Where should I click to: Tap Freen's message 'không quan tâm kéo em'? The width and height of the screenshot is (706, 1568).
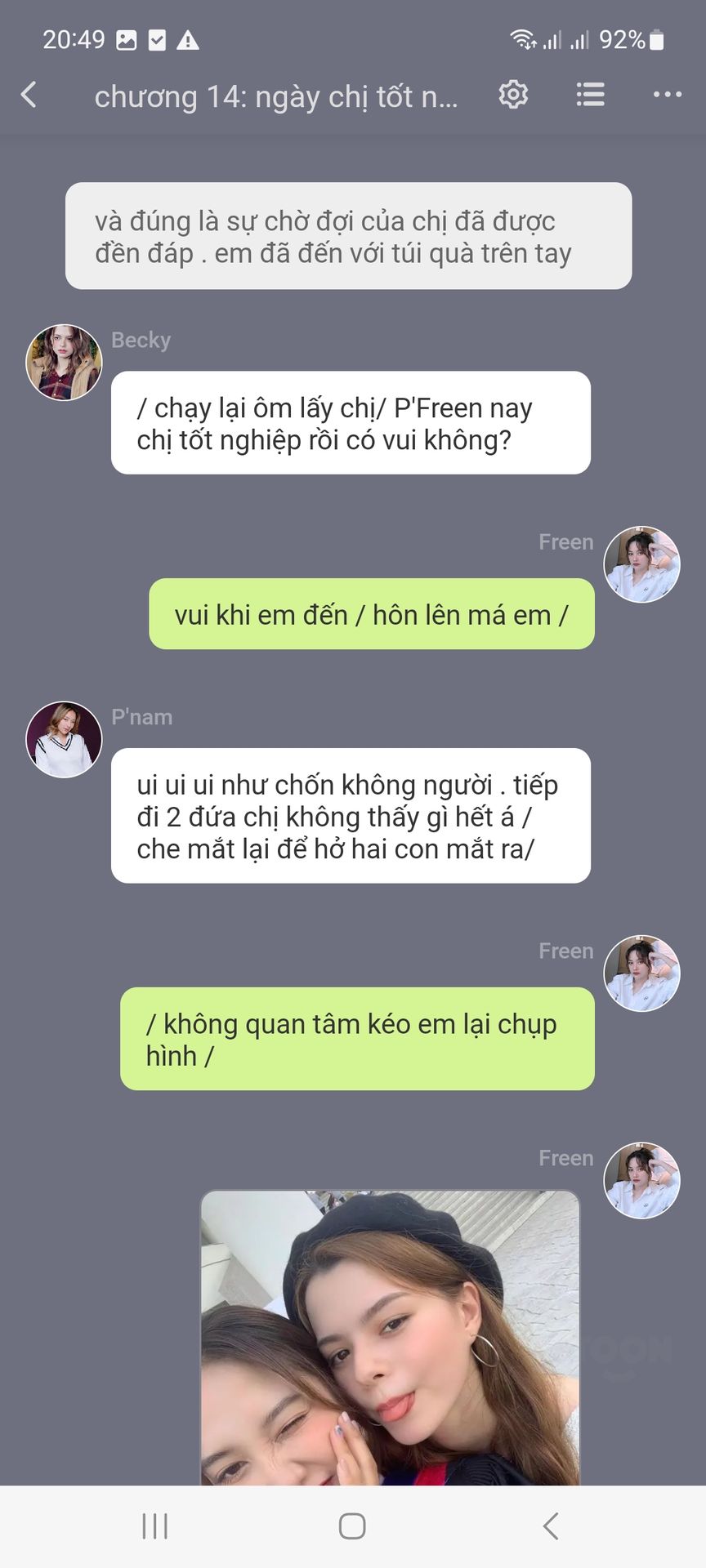coord(357,1039)
